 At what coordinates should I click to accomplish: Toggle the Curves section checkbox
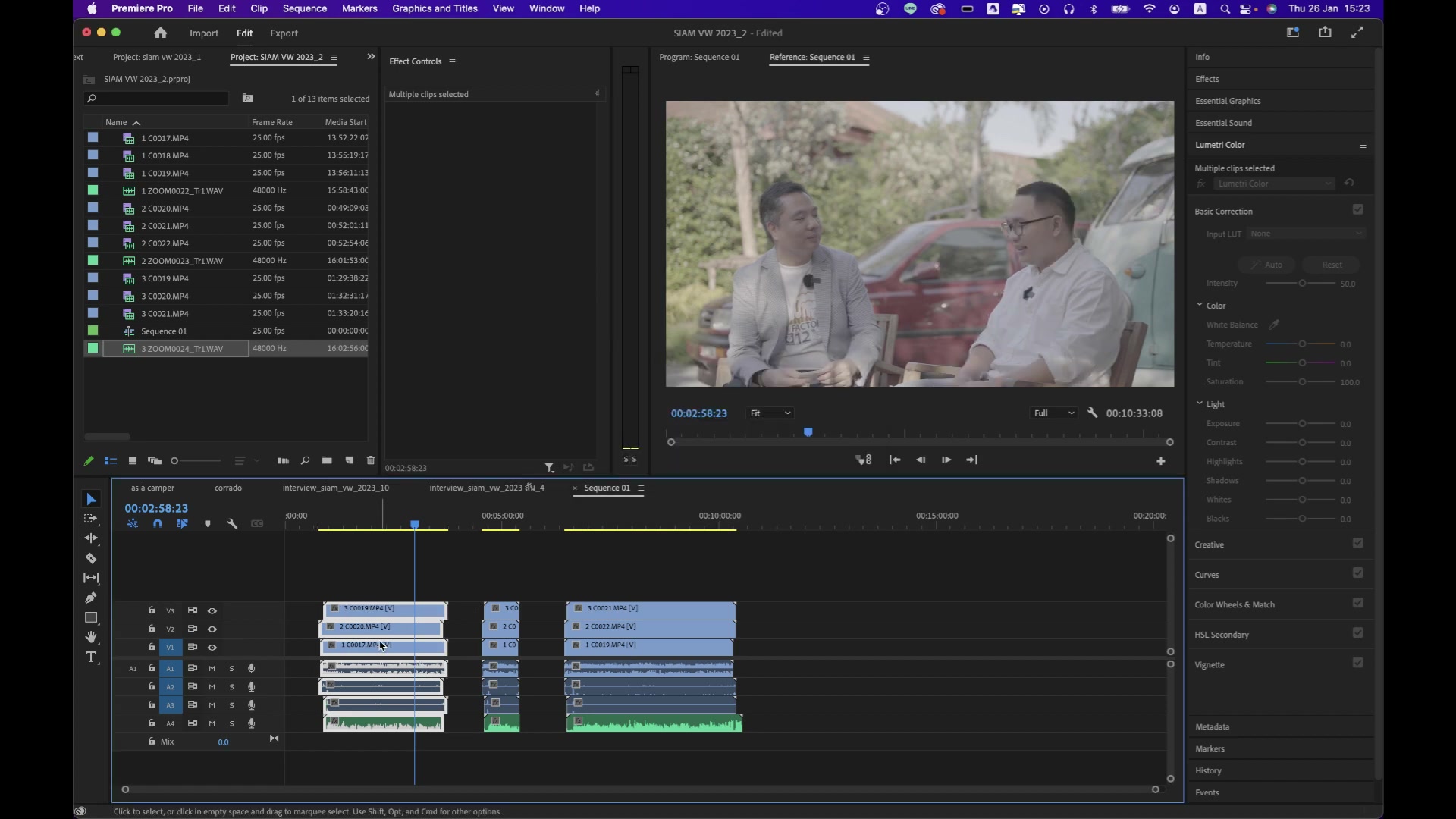1358,573
